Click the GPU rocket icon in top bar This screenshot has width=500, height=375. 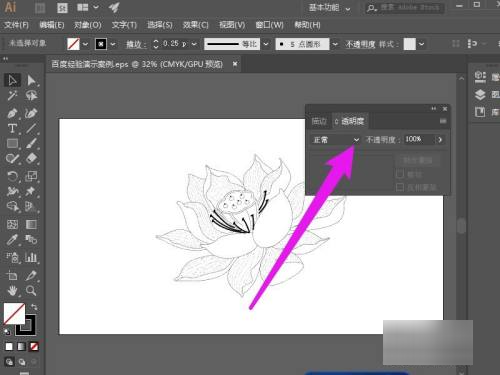pos(114,7)
